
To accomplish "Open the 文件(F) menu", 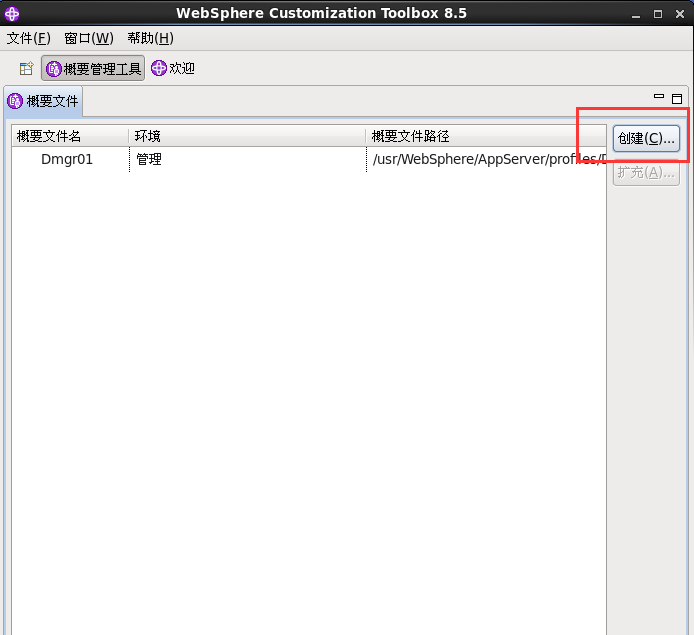I will point(28,38).
